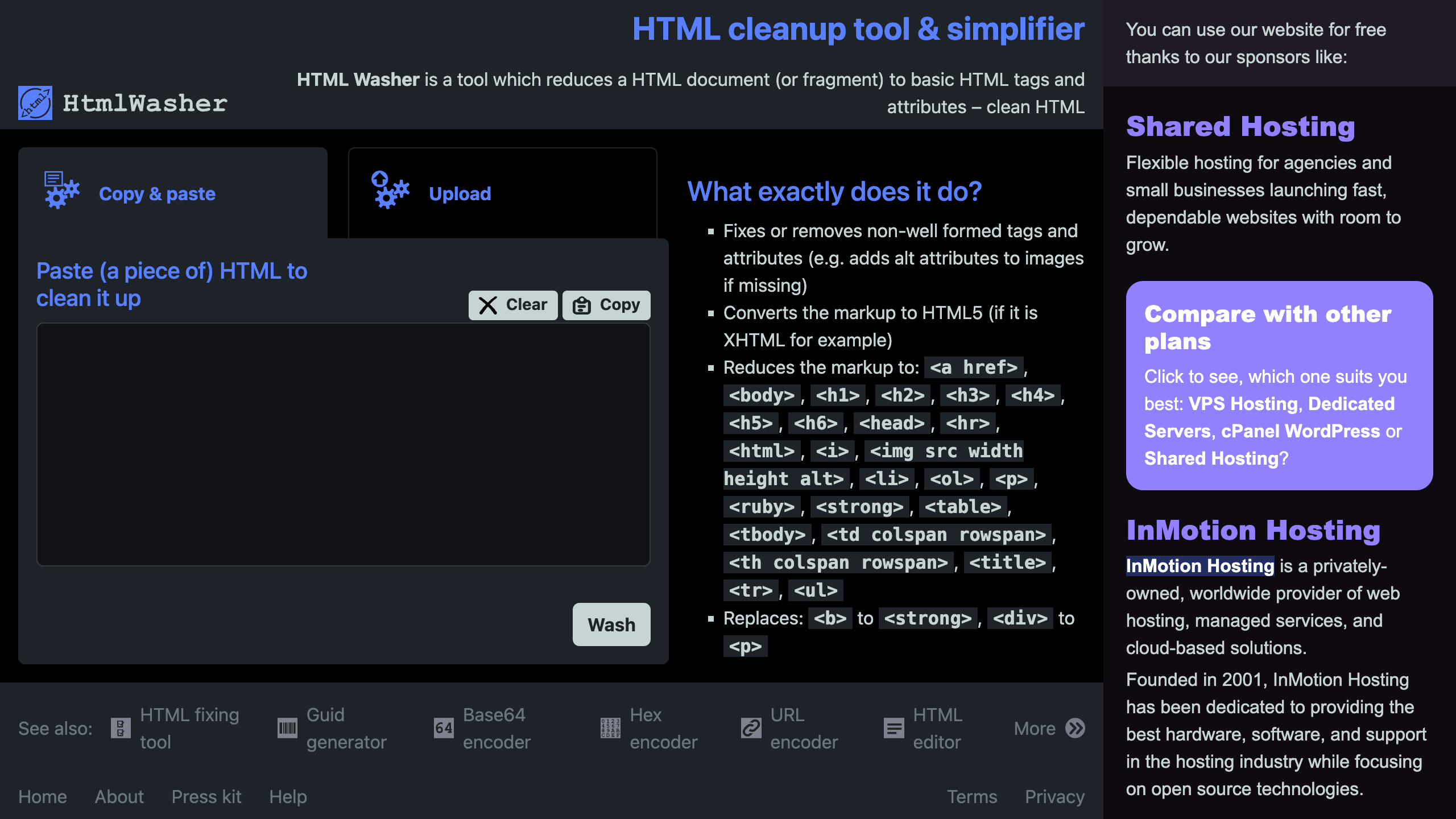Click the Copy & paste gears icon

pyautogui.click(x=62, y=191)
